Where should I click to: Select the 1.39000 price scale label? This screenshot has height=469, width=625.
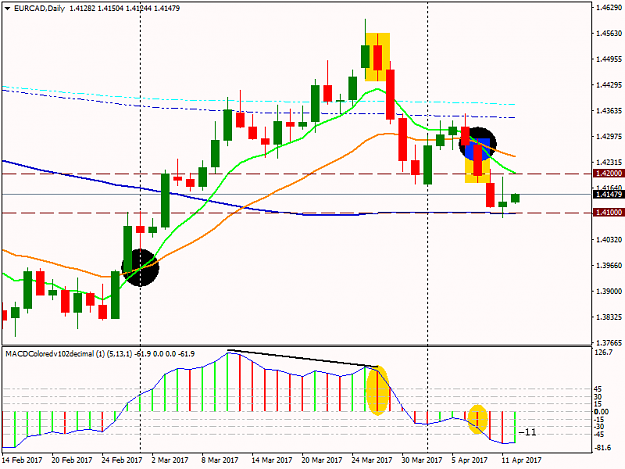(609, 291)
